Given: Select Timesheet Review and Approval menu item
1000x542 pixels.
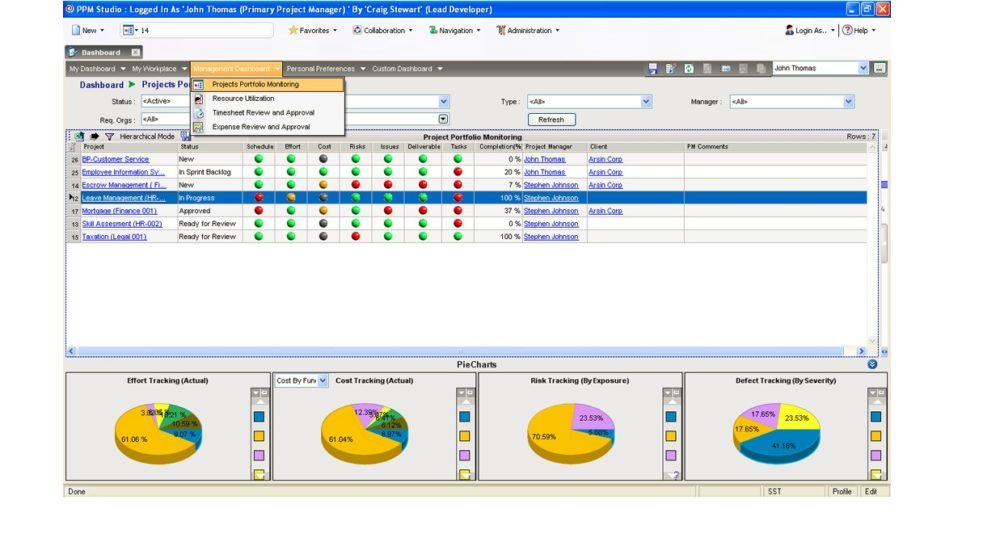Looking at the screenshot, I should point(263,113).
